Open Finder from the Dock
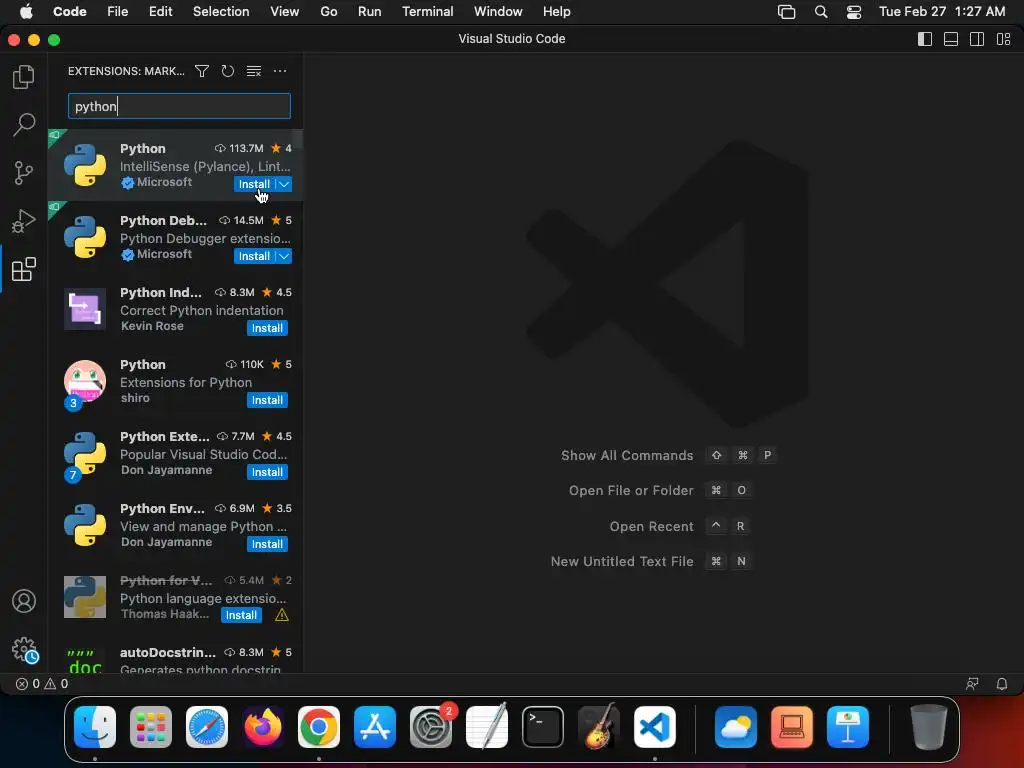Viewport: 1024px width, 768px height. pyautogui.click(x=95, y=727)
